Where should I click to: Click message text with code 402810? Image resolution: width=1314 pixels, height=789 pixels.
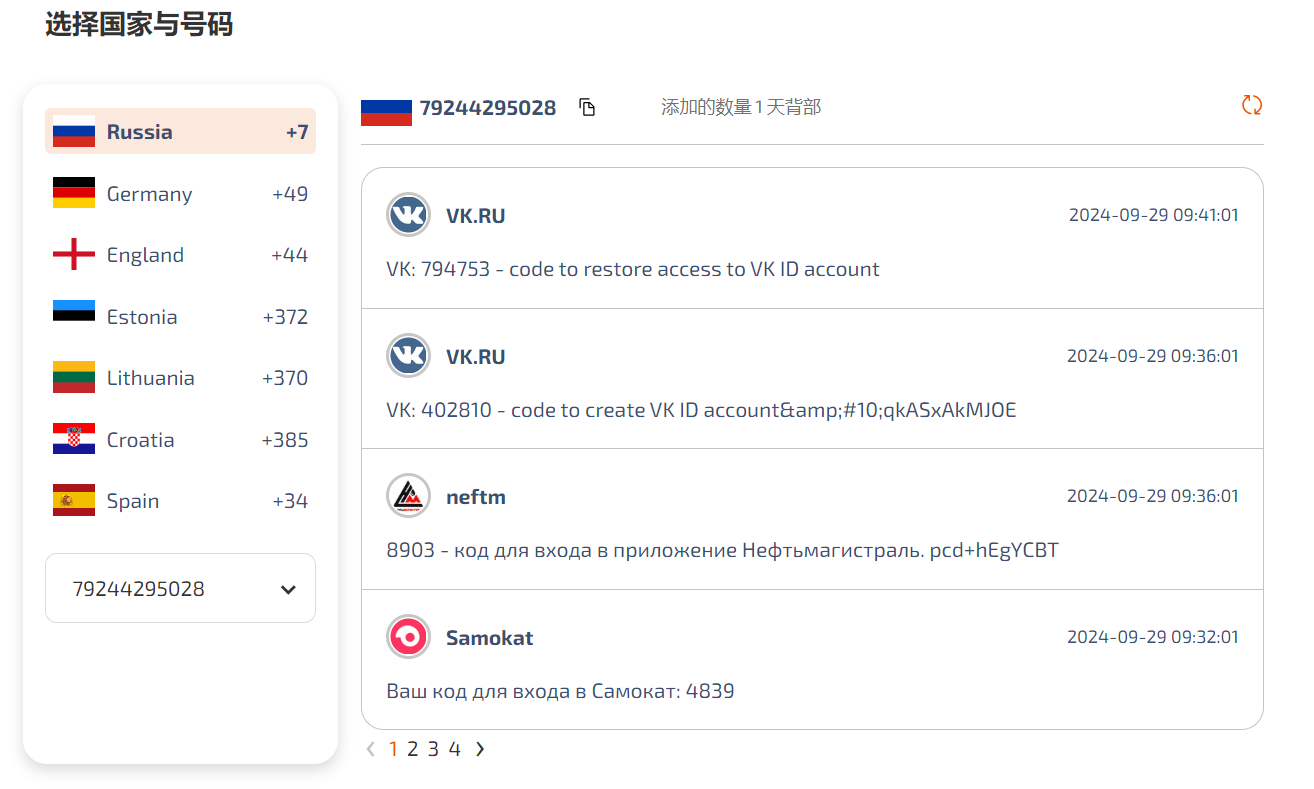pyautogui.click(x=701, y=410)
